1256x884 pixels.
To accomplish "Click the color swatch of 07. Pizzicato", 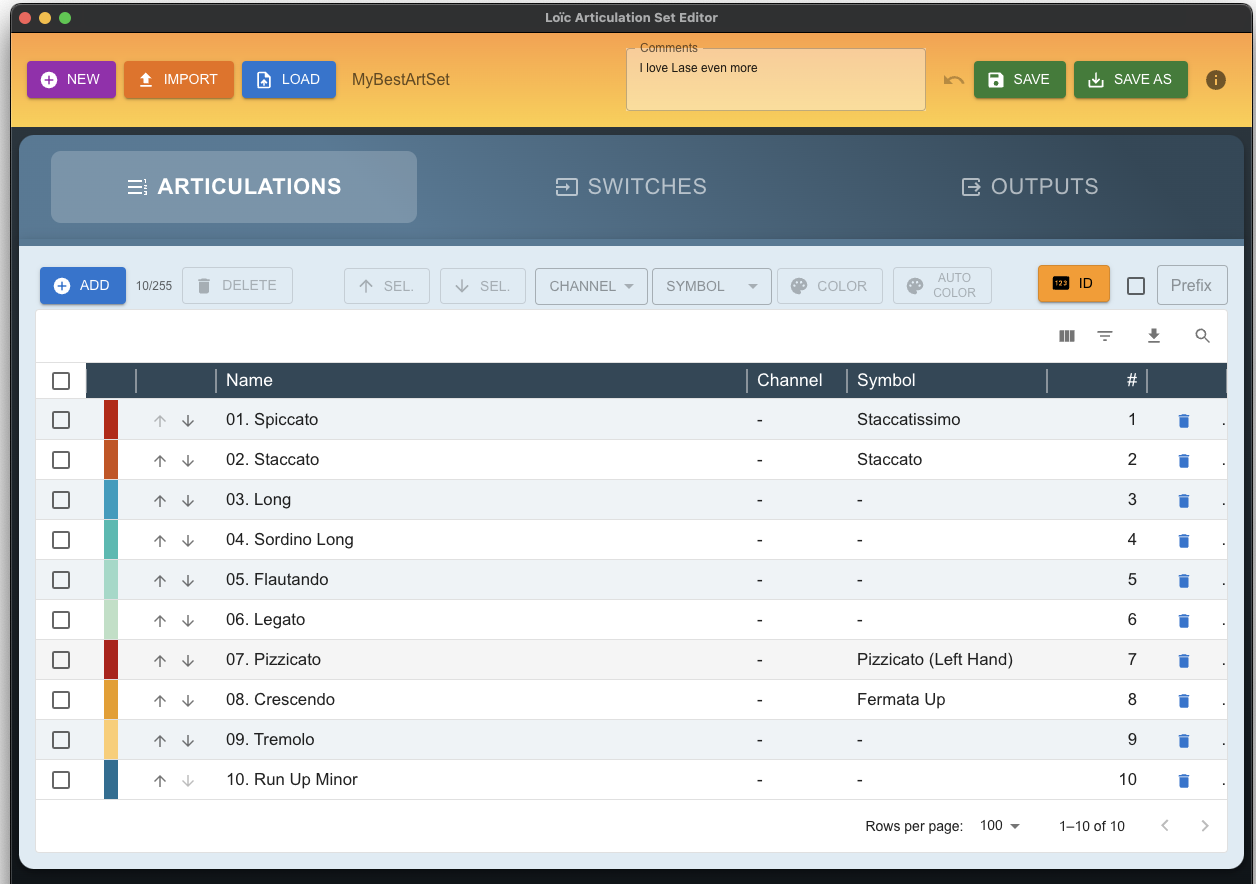I will point(111,660).
